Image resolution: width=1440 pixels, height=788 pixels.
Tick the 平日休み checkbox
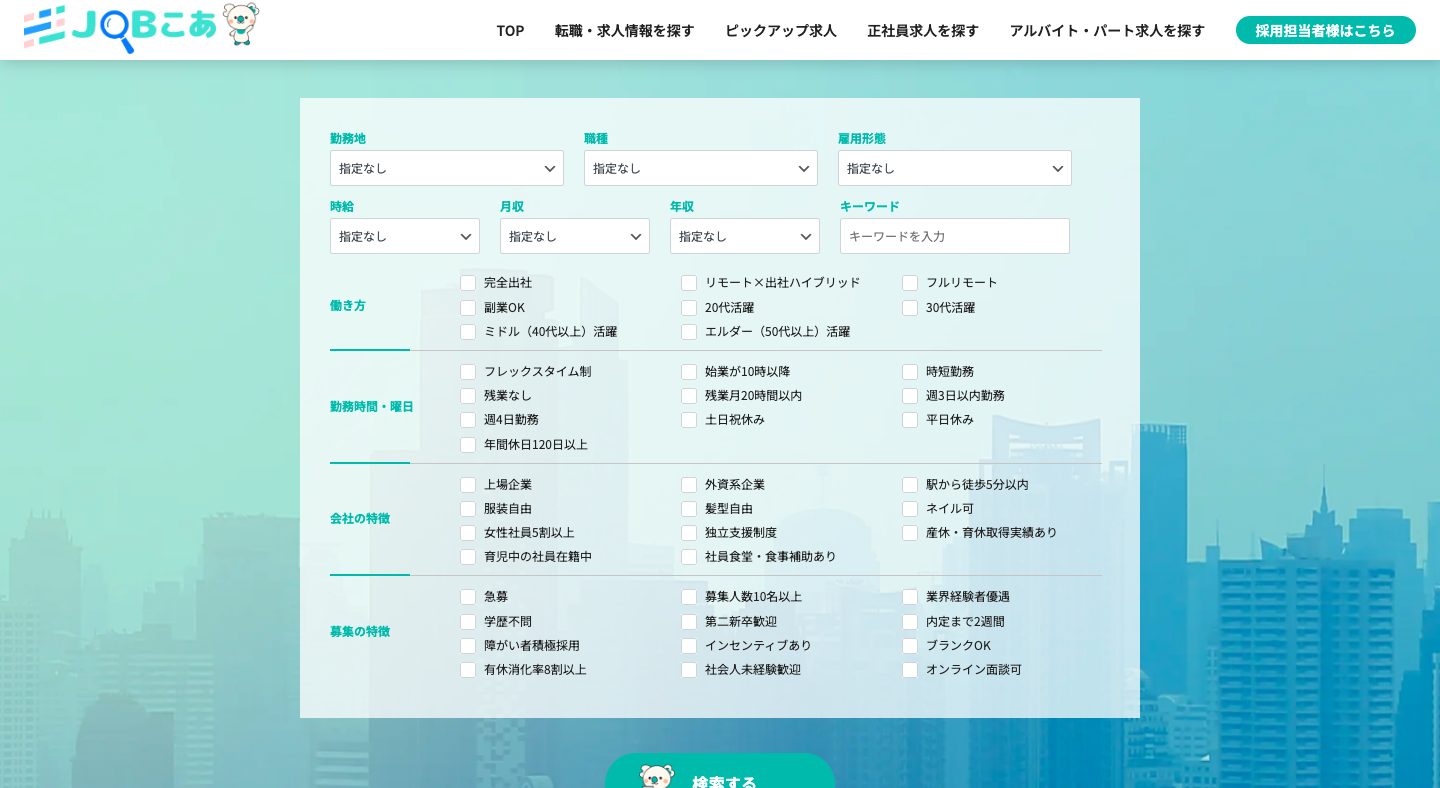pyautogui.click(x=910, y=420)
